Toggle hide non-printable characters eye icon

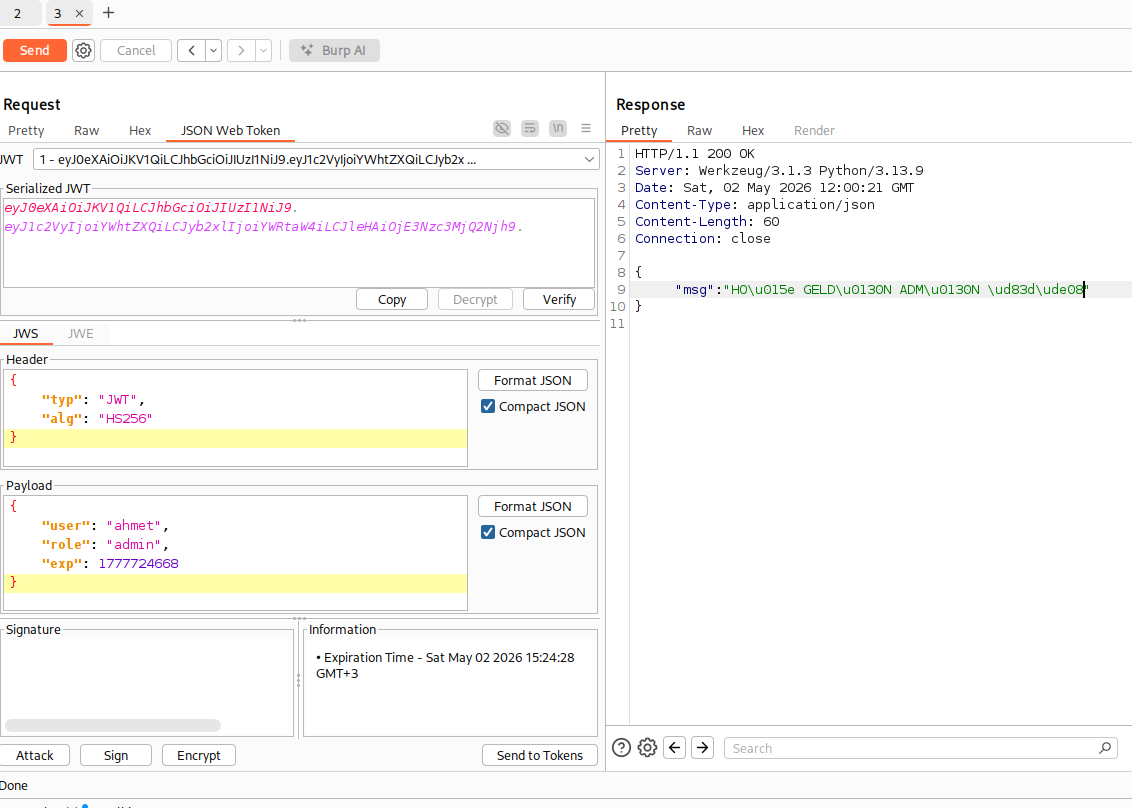(502, 129)
